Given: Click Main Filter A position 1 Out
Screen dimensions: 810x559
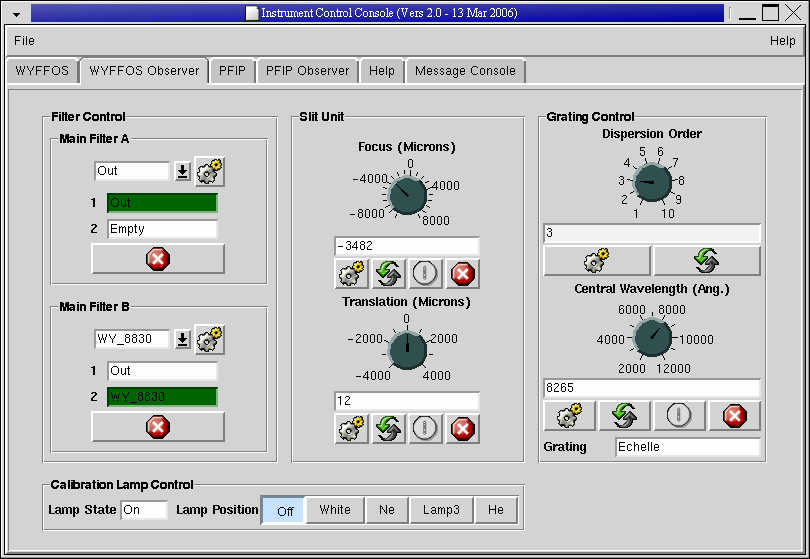Looking at the screenshot, I should 162,203.
